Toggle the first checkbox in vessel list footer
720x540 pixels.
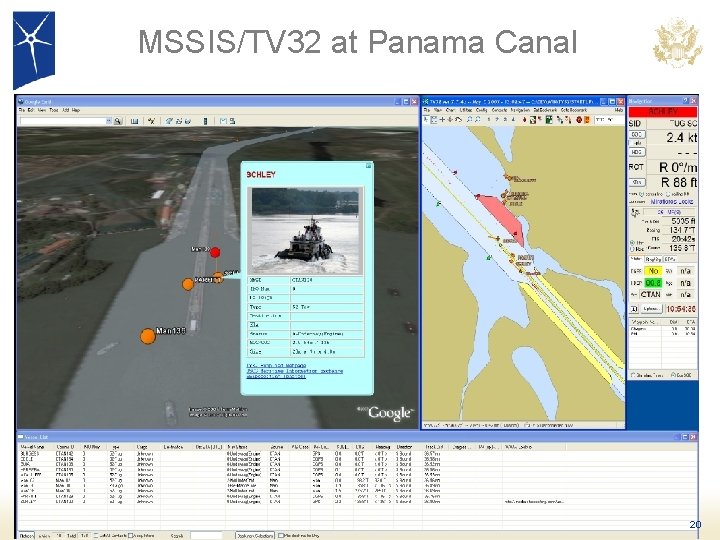96,535
